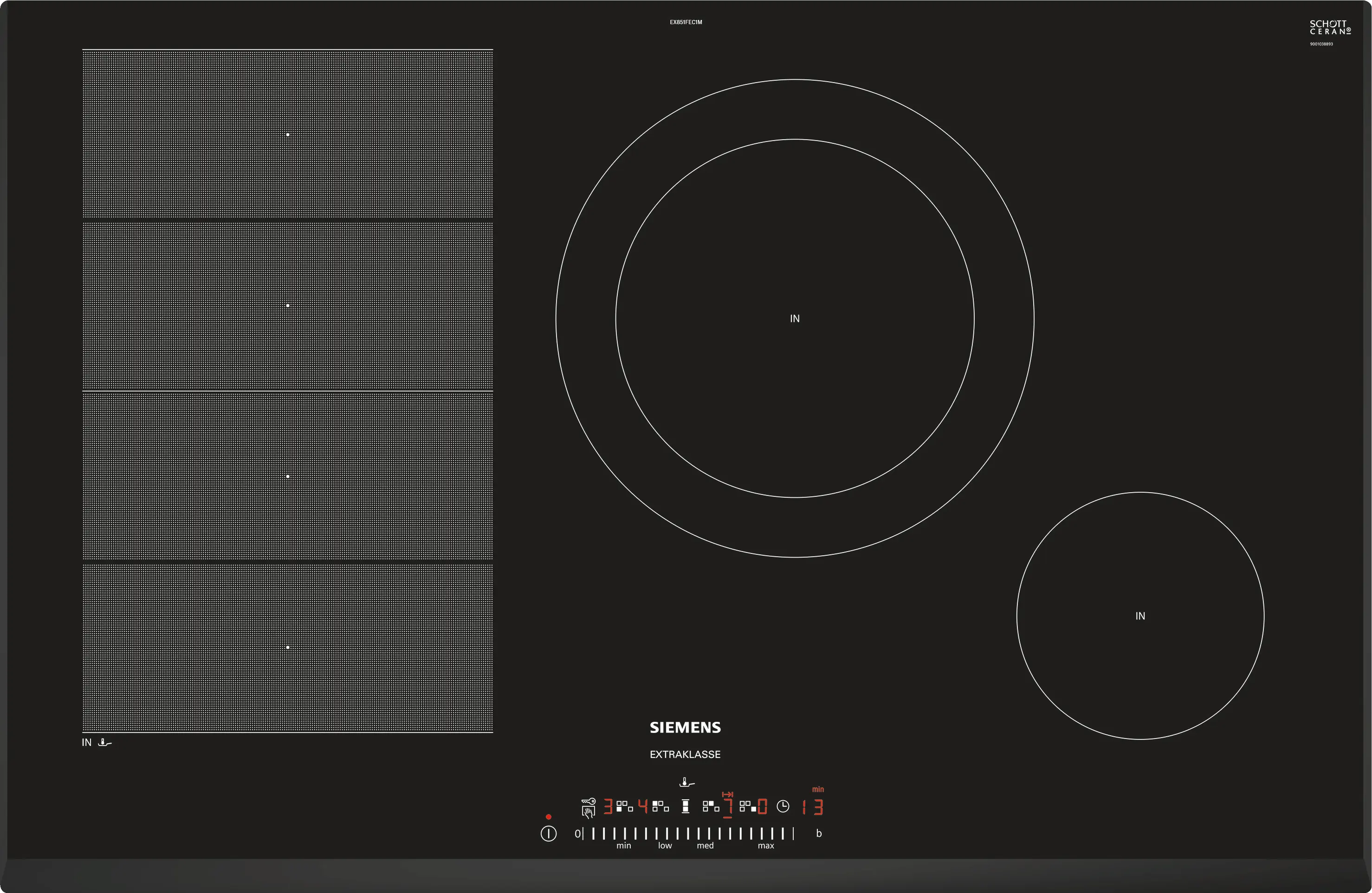This screenshot has height=893, width=1372.
Task: Select the large round zone selector icon
Action: pyautogui.click(x=711, y=806)
